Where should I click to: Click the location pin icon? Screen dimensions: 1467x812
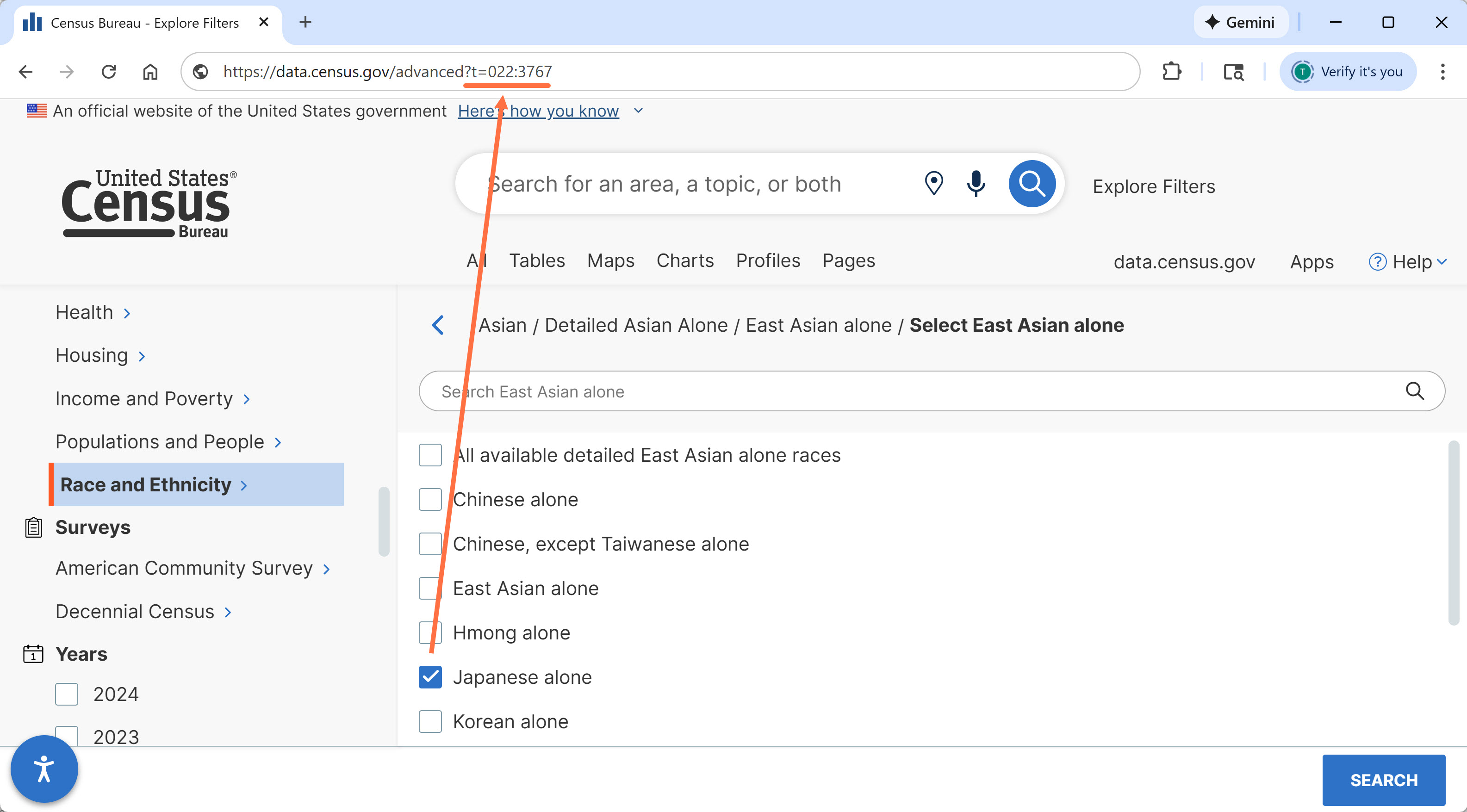(x=933, y=183)
